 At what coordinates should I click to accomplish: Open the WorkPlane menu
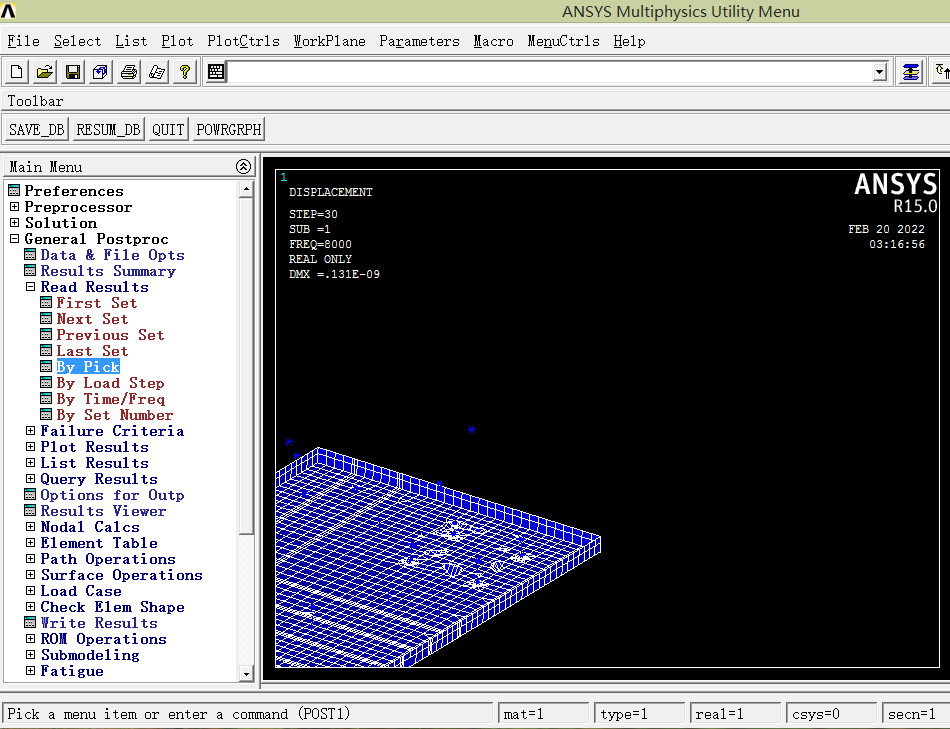330,41
